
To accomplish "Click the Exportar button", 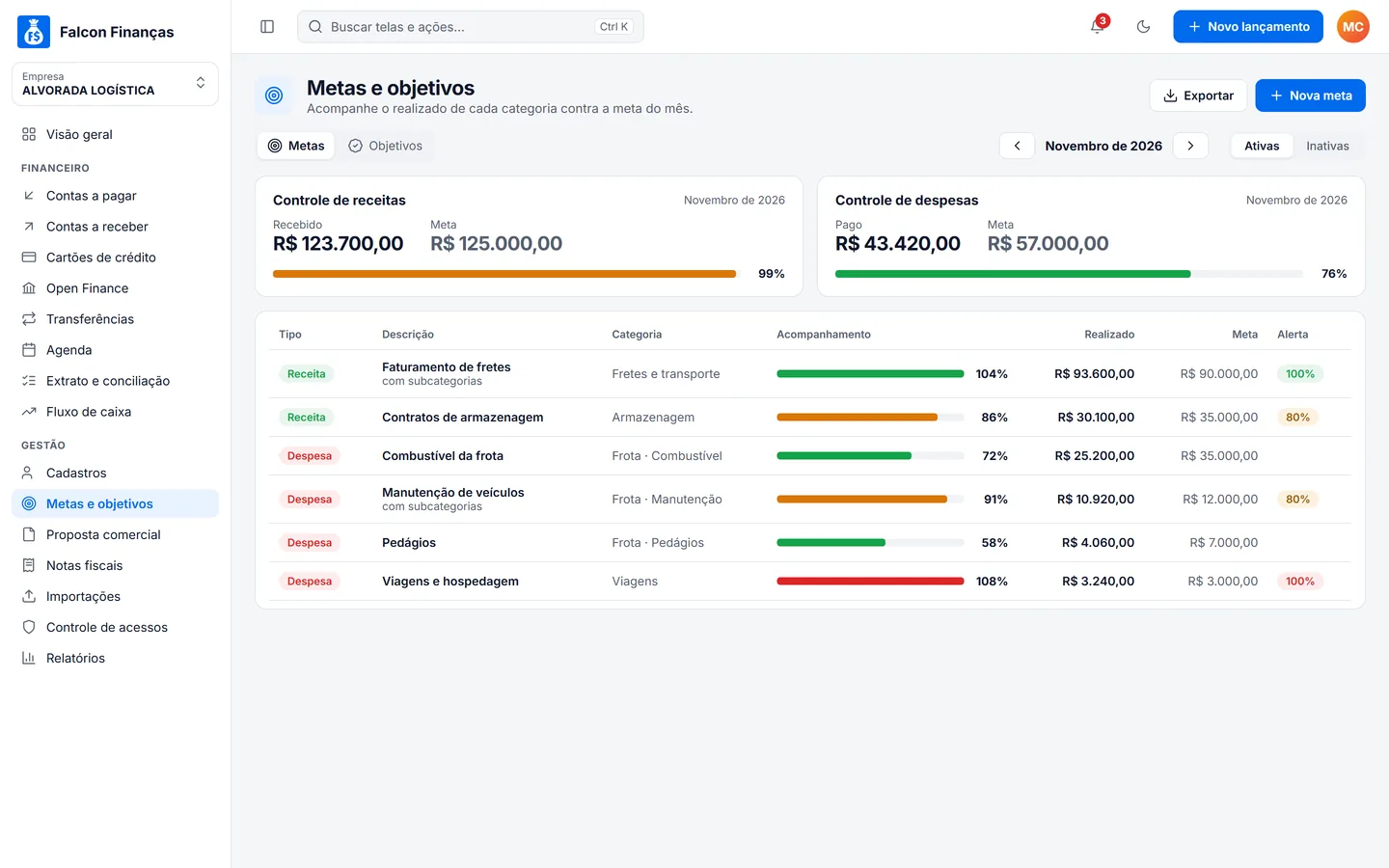I will coord(1198,95).
